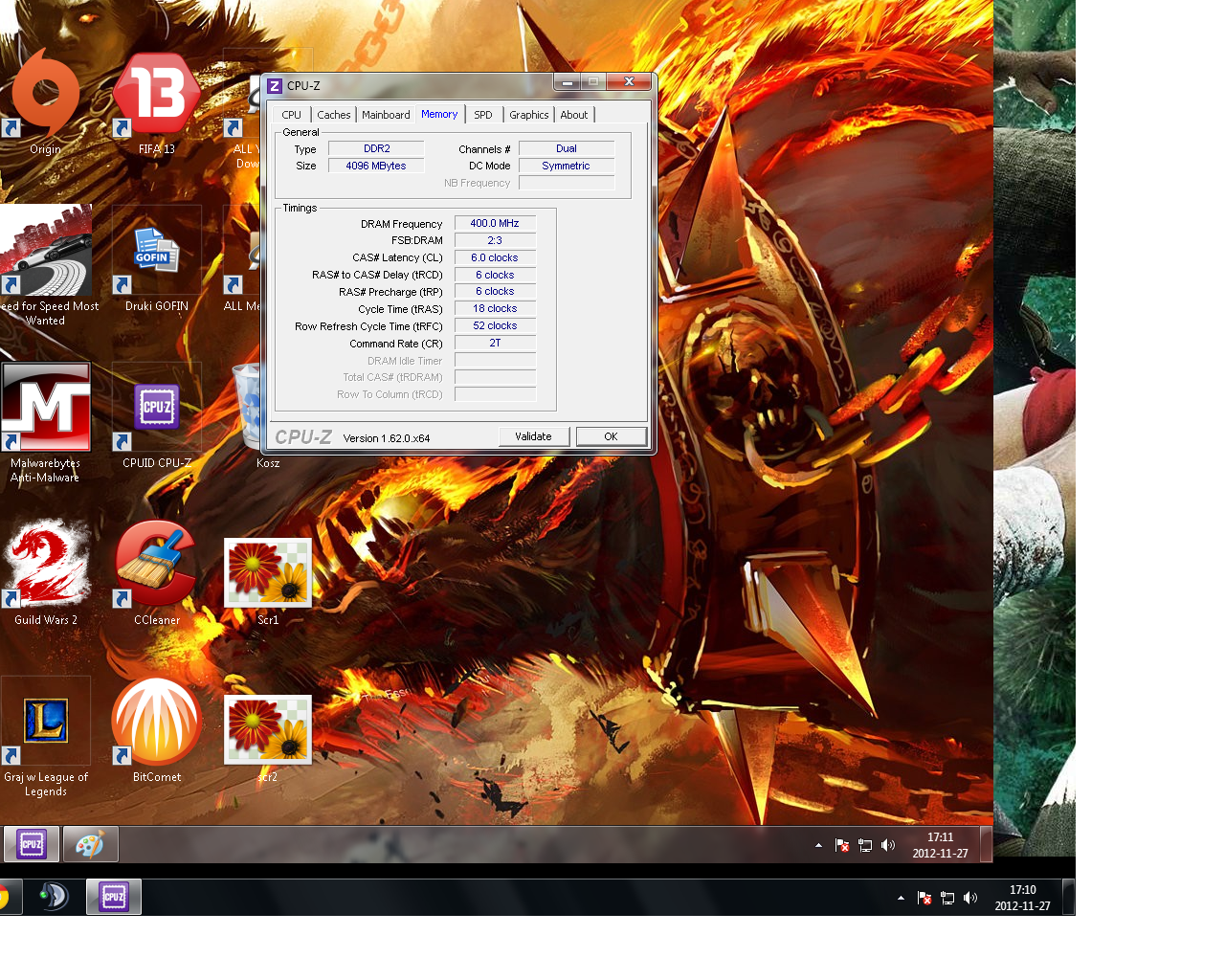Screen dimensions: 1225x980
Task: Show the About tab
Action: point(574,115)
